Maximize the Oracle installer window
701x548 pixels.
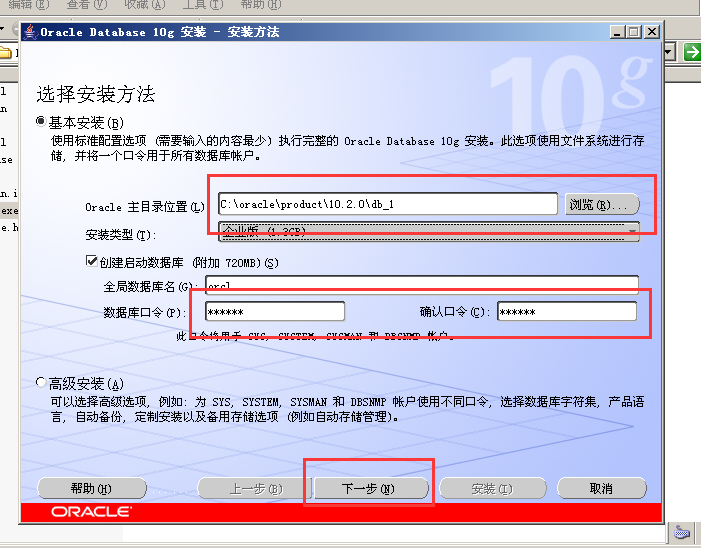pos(634,32)
